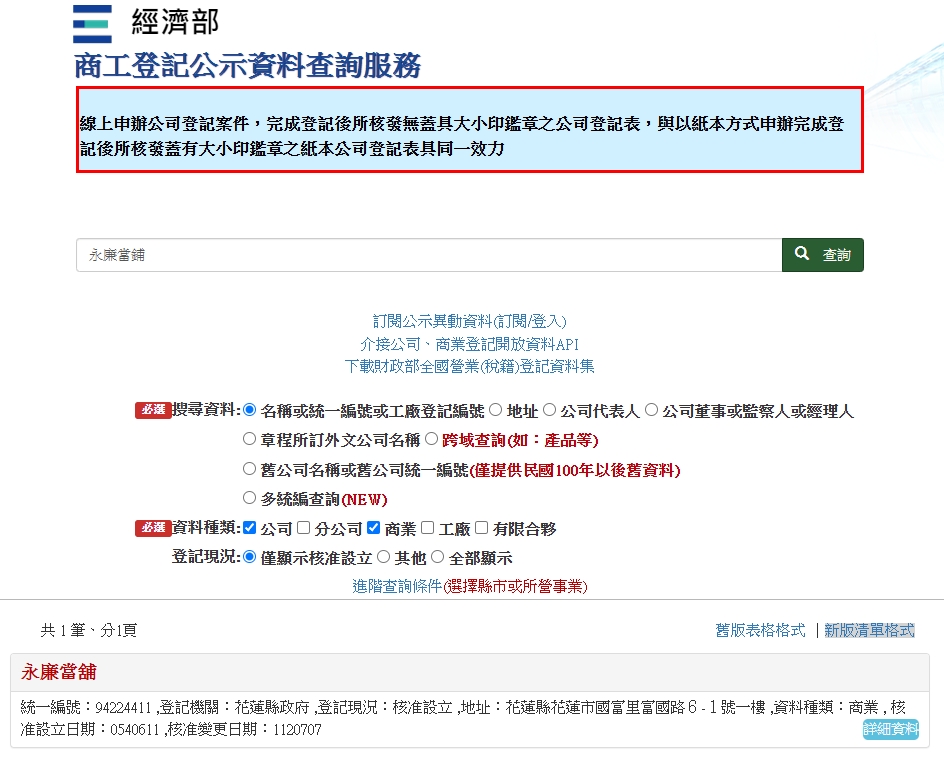The image size is (944, 761).
Task: Click the 統一編號:94224411 result details text
Action: [x=463, y=718]
